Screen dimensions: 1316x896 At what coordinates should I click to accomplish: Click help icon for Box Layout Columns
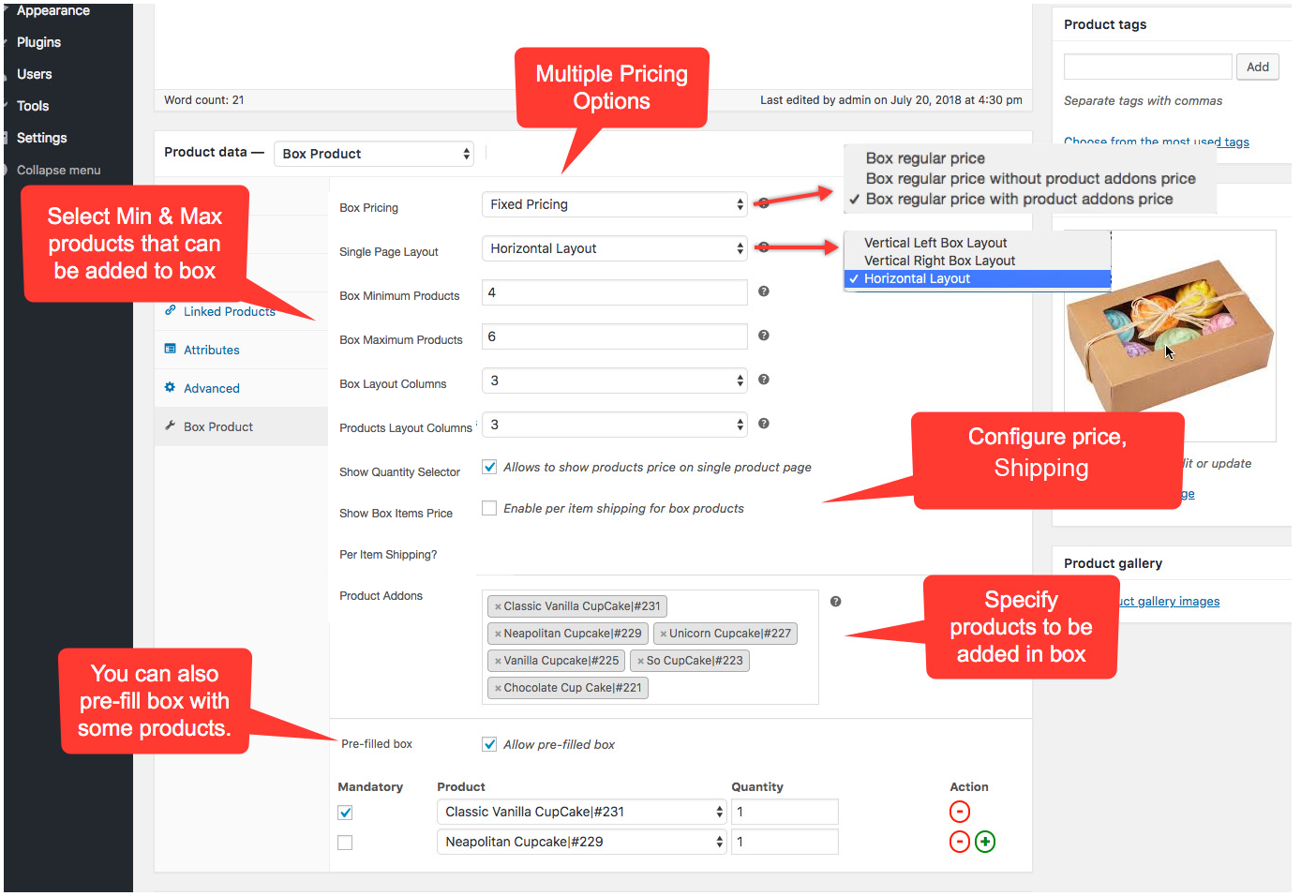click(x=764, y=380)
